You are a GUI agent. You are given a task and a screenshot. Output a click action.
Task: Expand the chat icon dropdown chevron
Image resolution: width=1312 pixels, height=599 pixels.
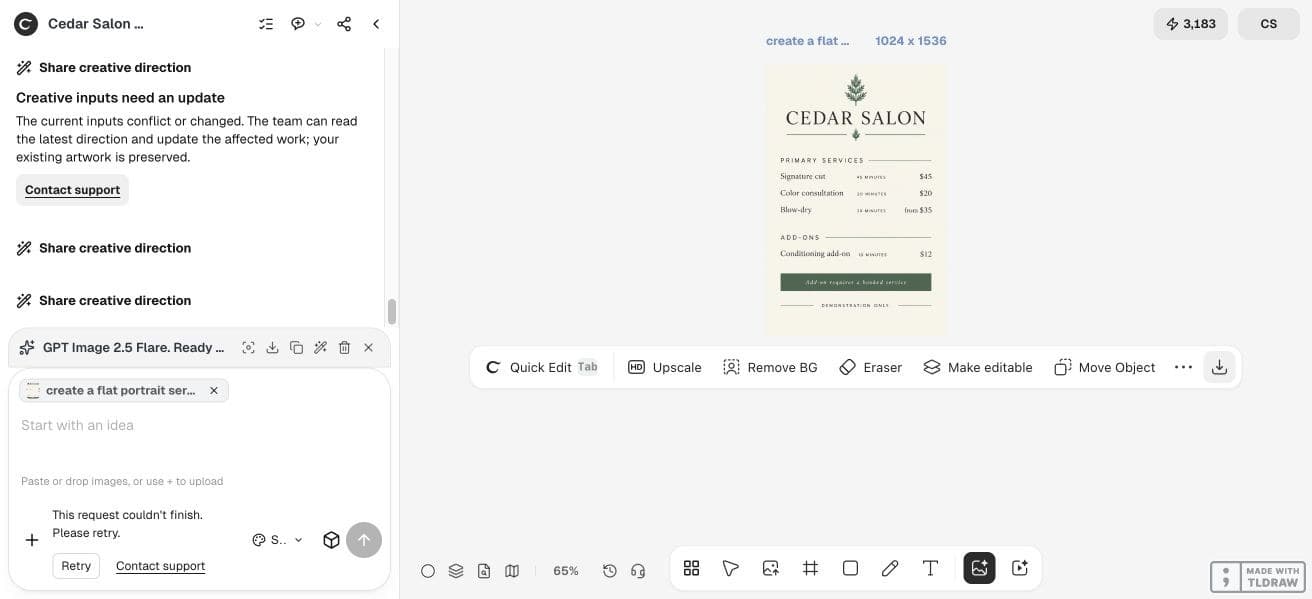[x=318, y=24]
